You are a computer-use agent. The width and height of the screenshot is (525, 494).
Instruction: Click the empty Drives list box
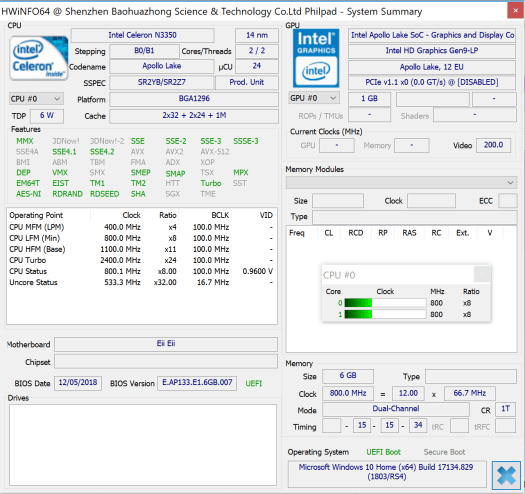(143, 445)
